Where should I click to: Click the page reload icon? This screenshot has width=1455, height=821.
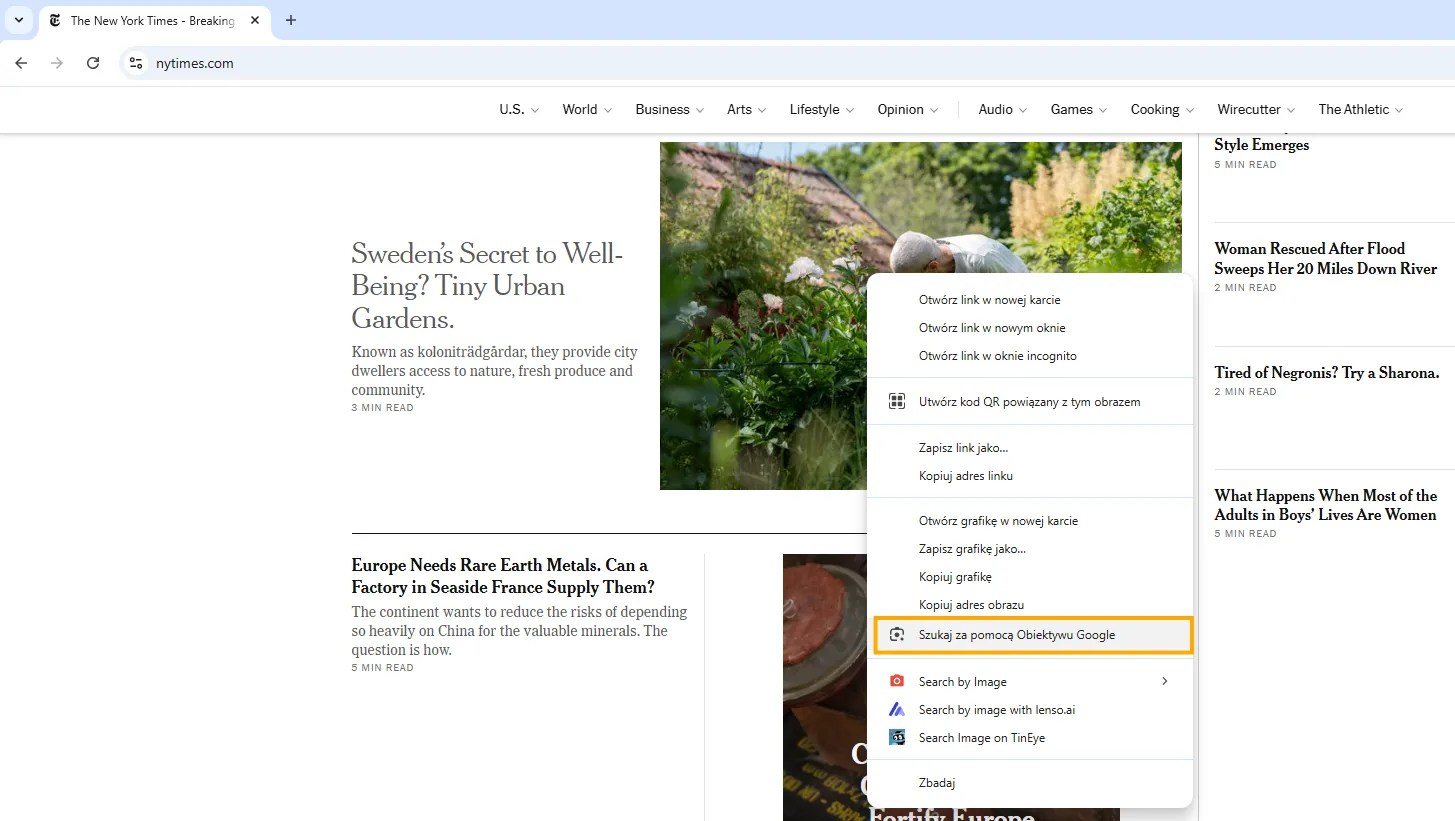pos(93,62)
